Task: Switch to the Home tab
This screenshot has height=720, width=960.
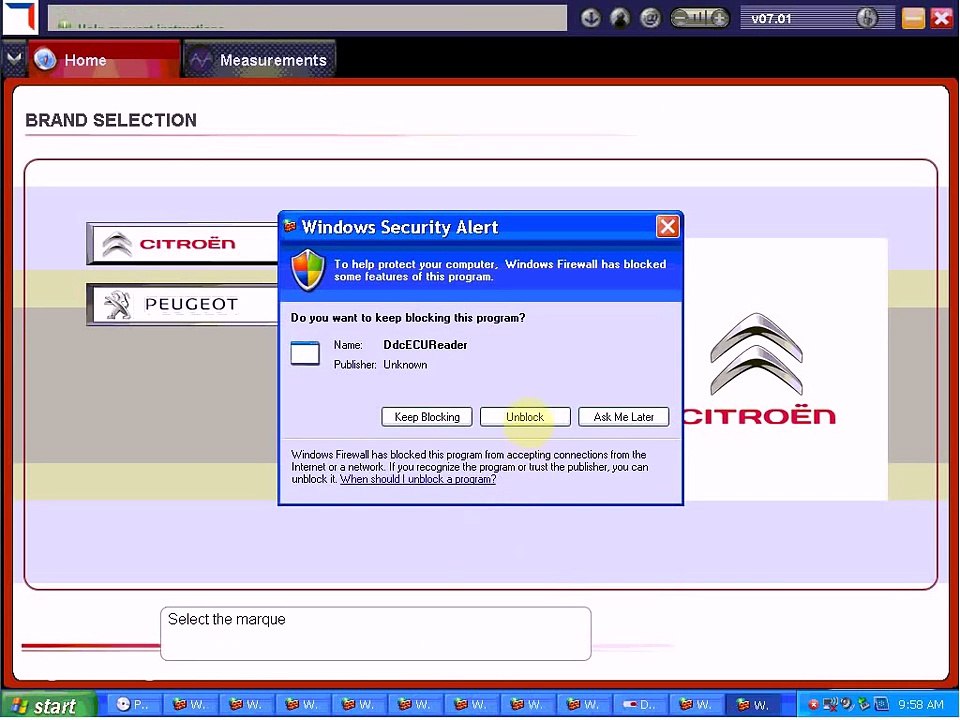Action: (104, 60)
